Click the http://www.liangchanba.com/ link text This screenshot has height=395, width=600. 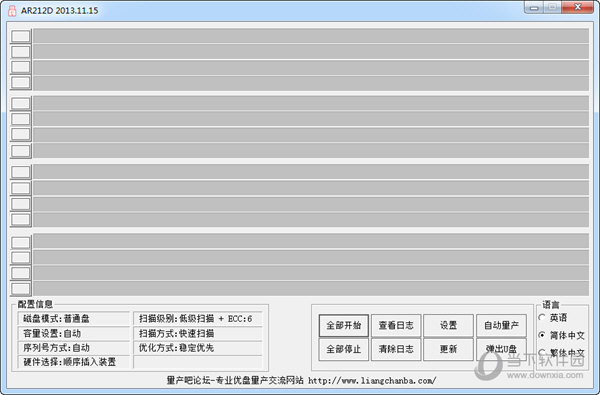point(372,381)
